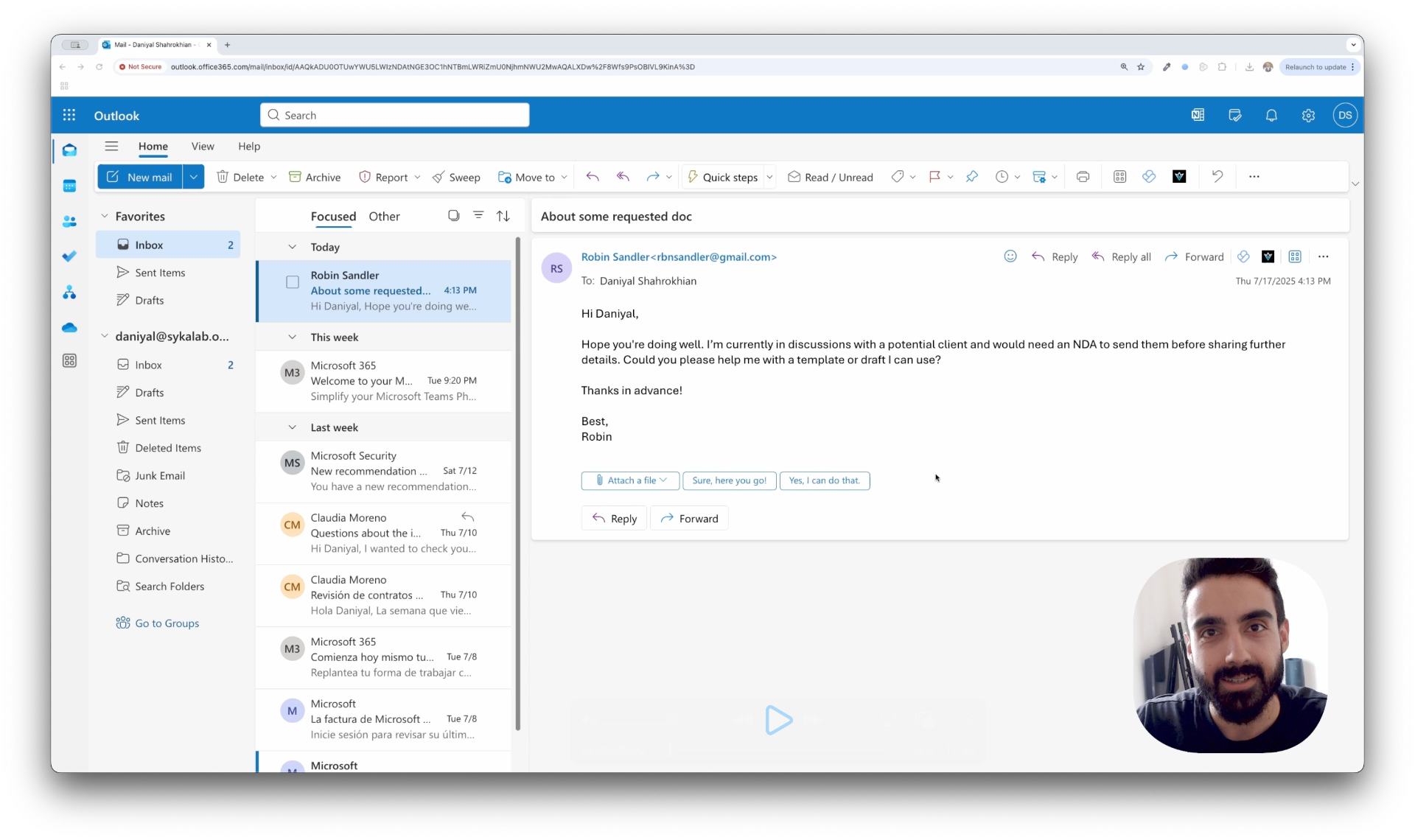
Task: Click forward arrow in ribbon
Action: pyautogui.click(x=652, y=177)
